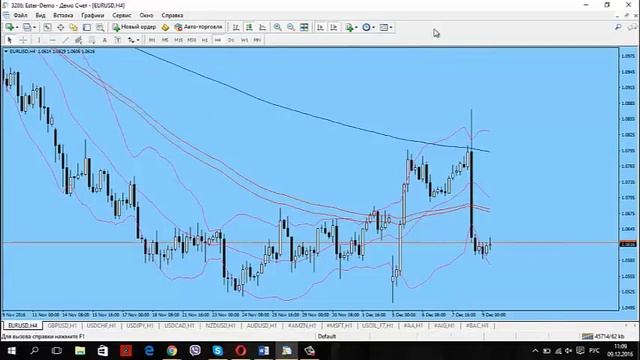Switch to the GBPUSD,H1 chart tab
Image resolution: width=640 pixels, height=360 pixels.
[62, 326]
